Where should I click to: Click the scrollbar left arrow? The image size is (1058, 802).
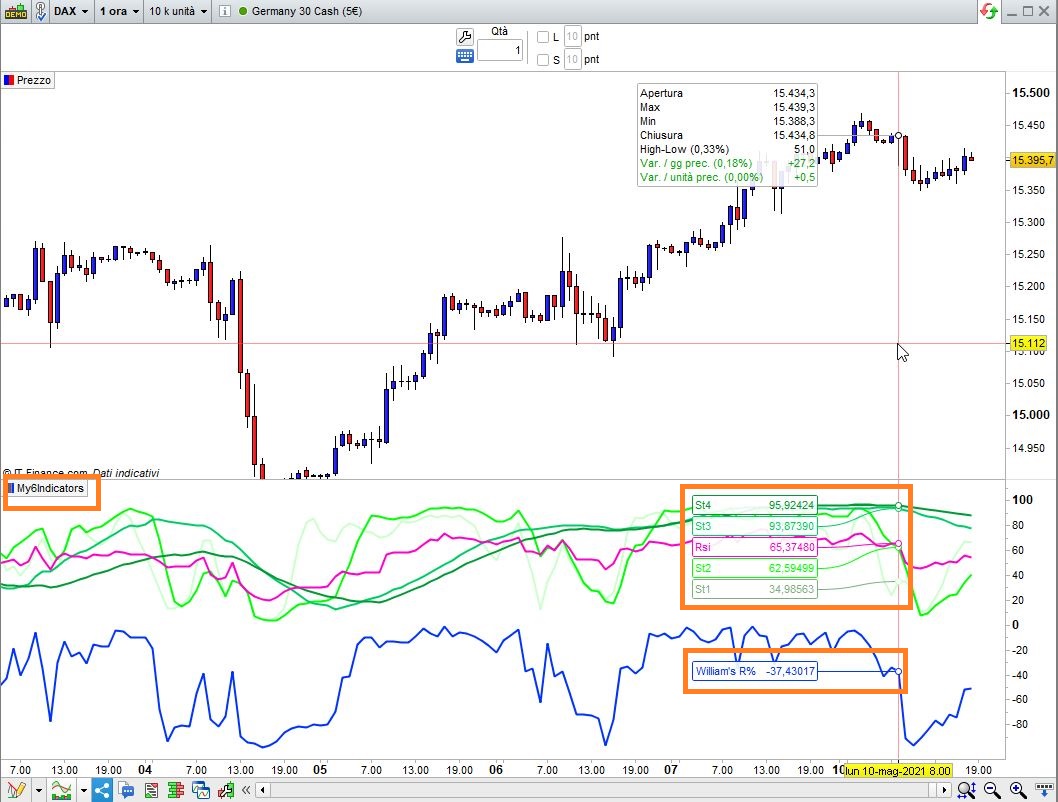click(262, 790)
